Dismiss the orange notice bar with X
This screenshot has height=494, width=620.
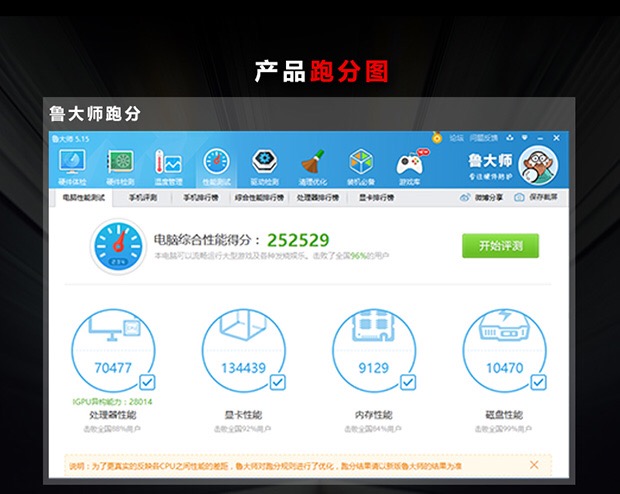point(534,465)
